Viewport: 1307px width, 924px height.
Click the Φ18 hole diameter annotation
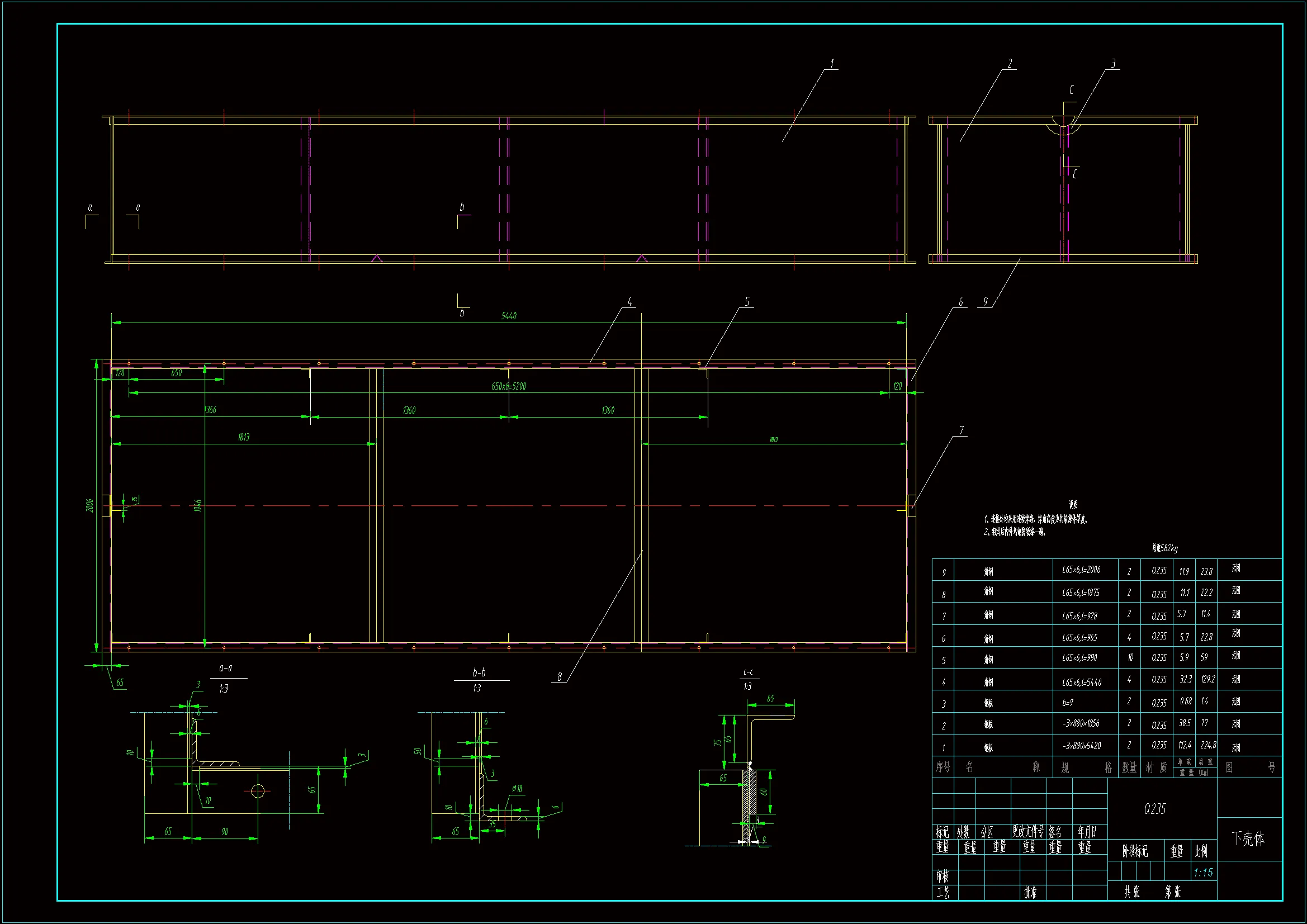pos(517,789)
